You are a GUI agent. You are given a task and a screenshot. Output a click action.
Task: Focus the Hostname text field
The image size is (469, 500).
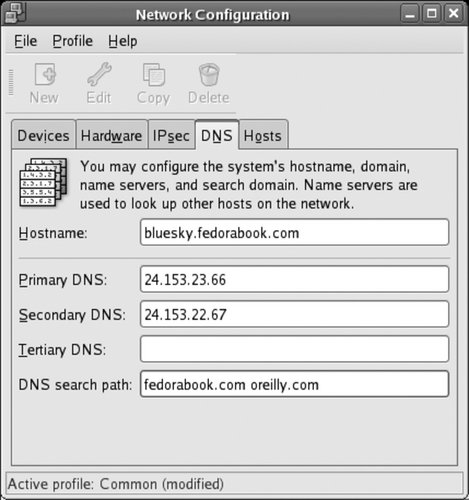point(294,232)
